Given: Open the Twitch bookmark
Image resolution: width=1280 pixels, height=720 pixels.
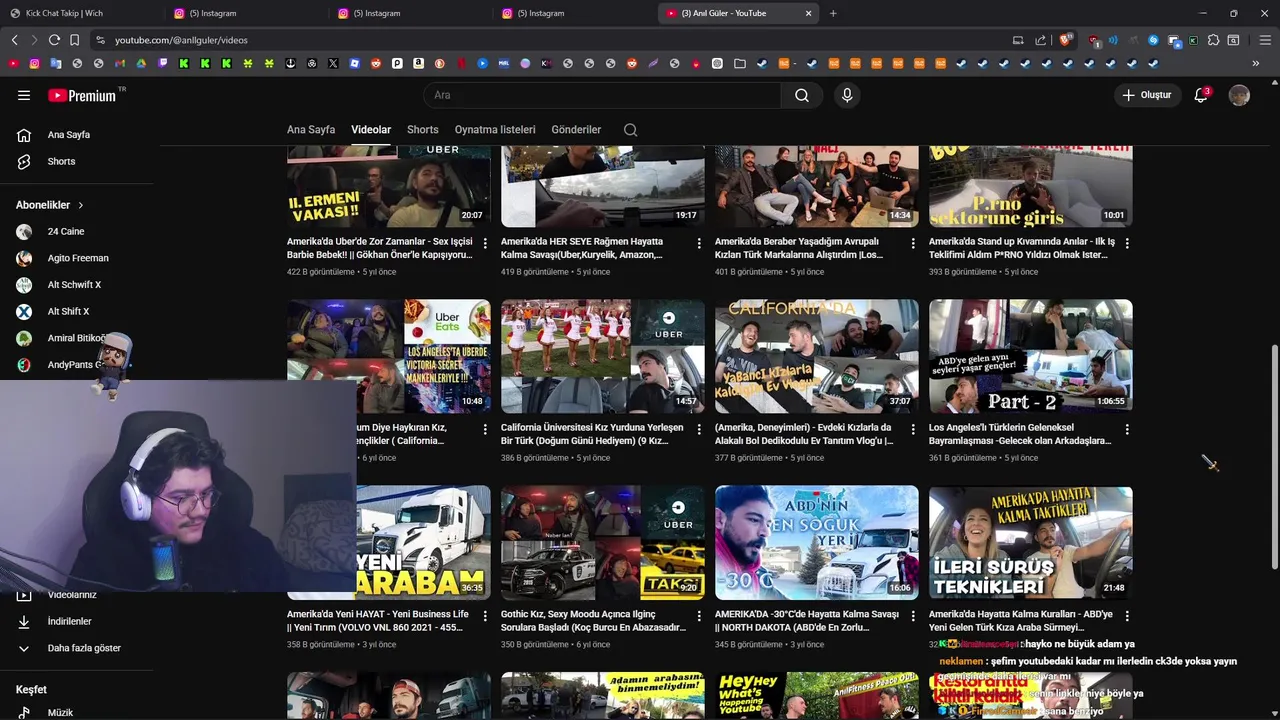Looking at the screenshot, I should click(162, 63).
